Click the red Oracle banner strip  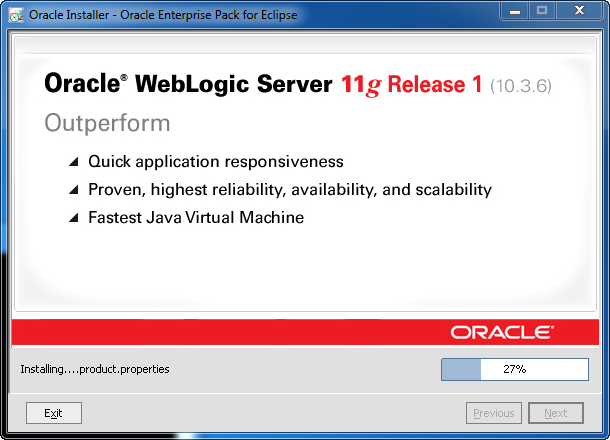pos(305,332)
